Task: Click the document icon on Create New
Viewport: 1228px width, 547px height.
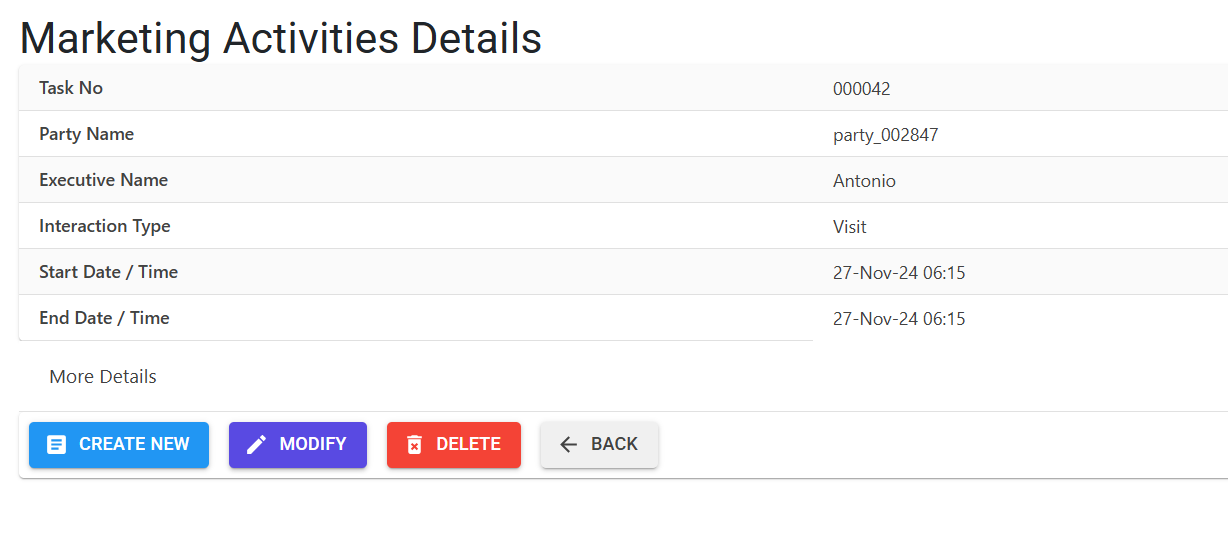Action: tap(57, 445)
